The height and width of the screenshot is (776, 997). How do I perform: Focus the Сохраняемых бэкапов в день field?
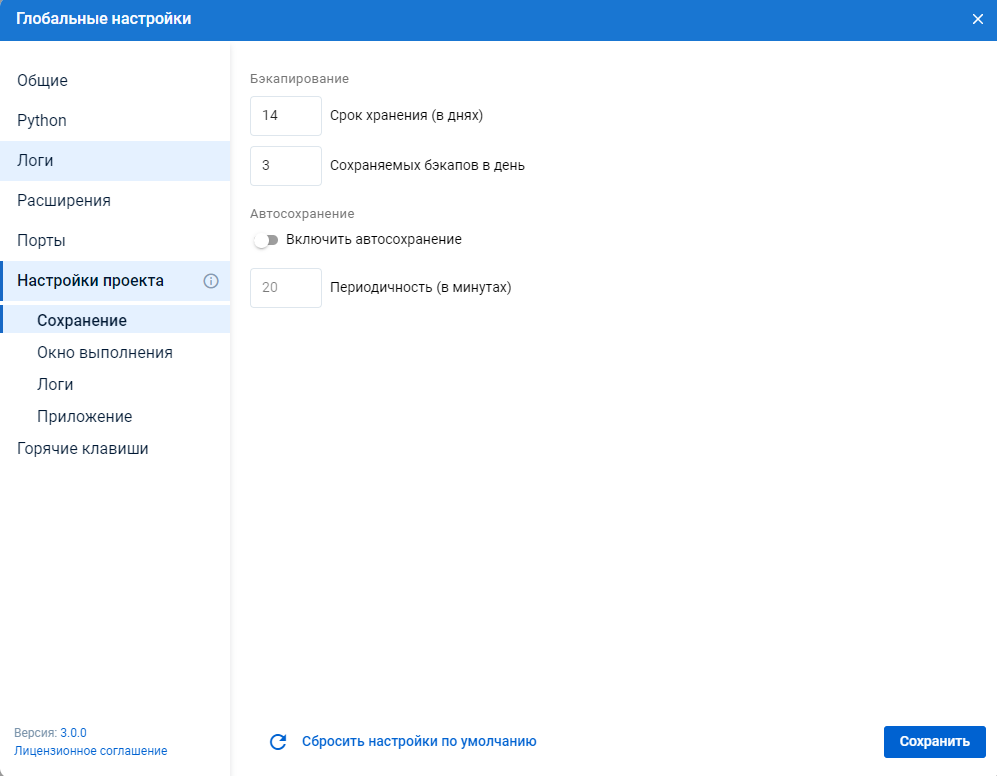click(x=285, y=166)
